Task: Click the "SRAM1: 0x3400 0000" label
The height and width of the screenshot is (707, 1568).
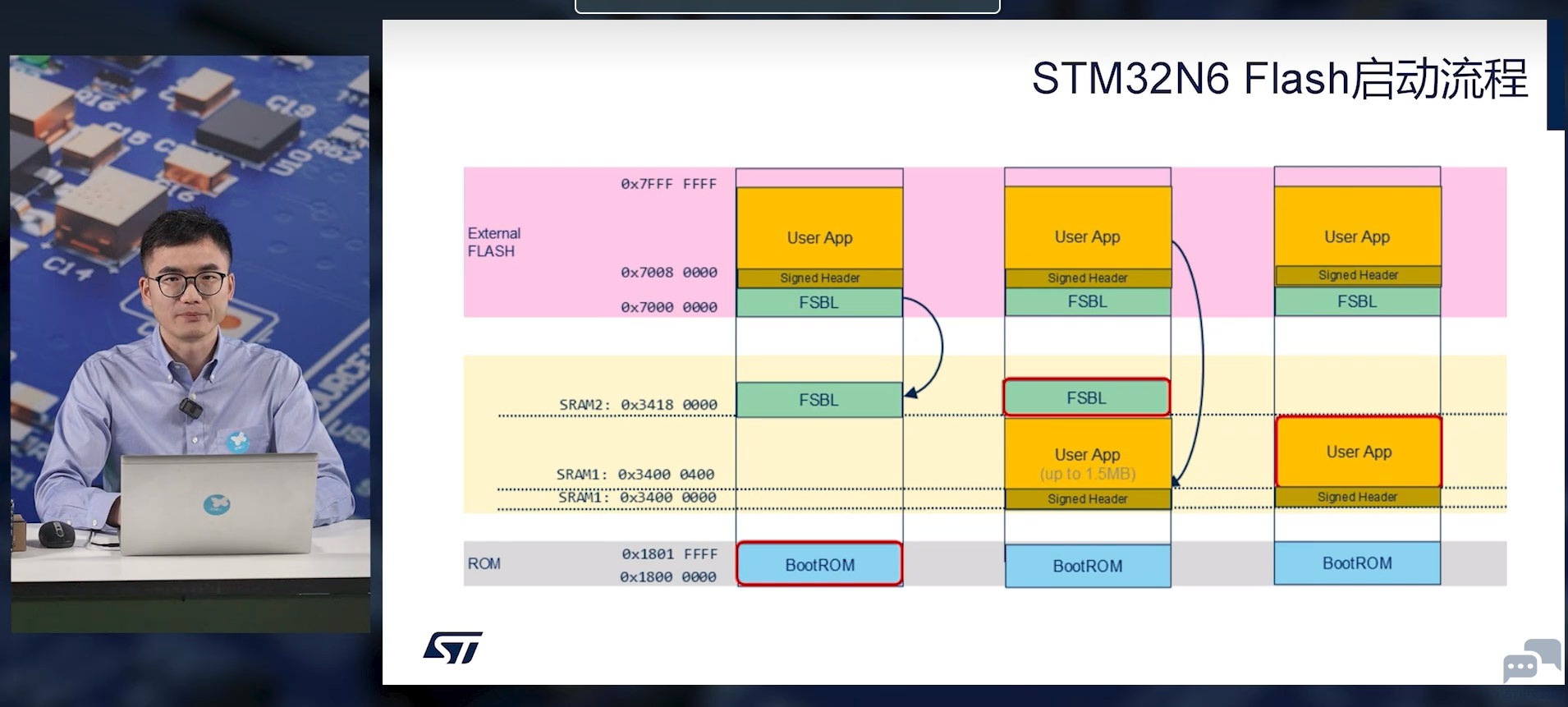Action: click(x=637, y=498)
